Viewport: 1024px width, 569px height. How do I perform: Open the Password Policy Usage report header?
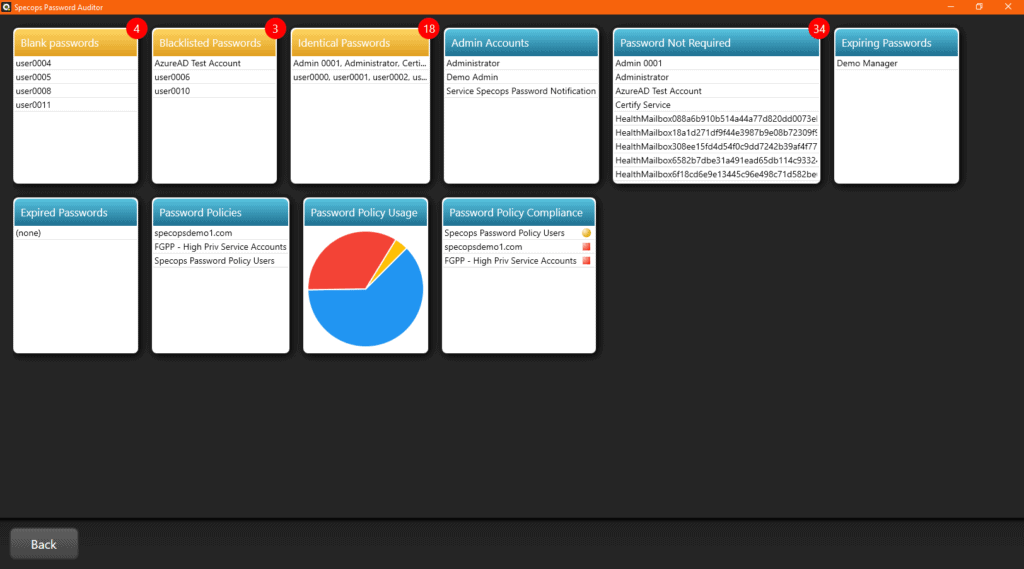[366, 213]
